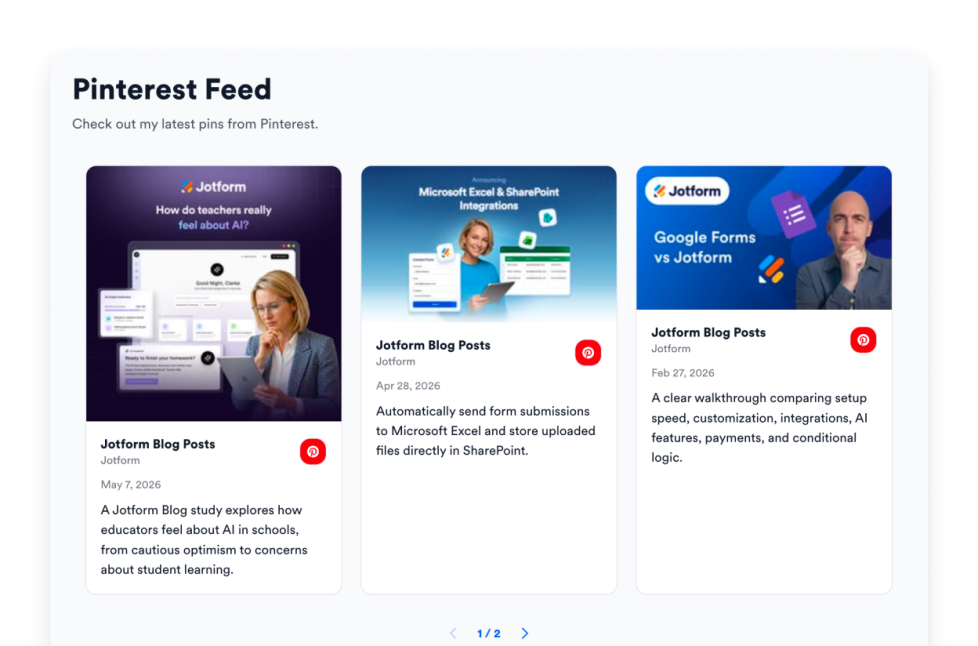Click Jotform author under Feb 27 card title
978x646 pixels.
(x=671, y=349)
